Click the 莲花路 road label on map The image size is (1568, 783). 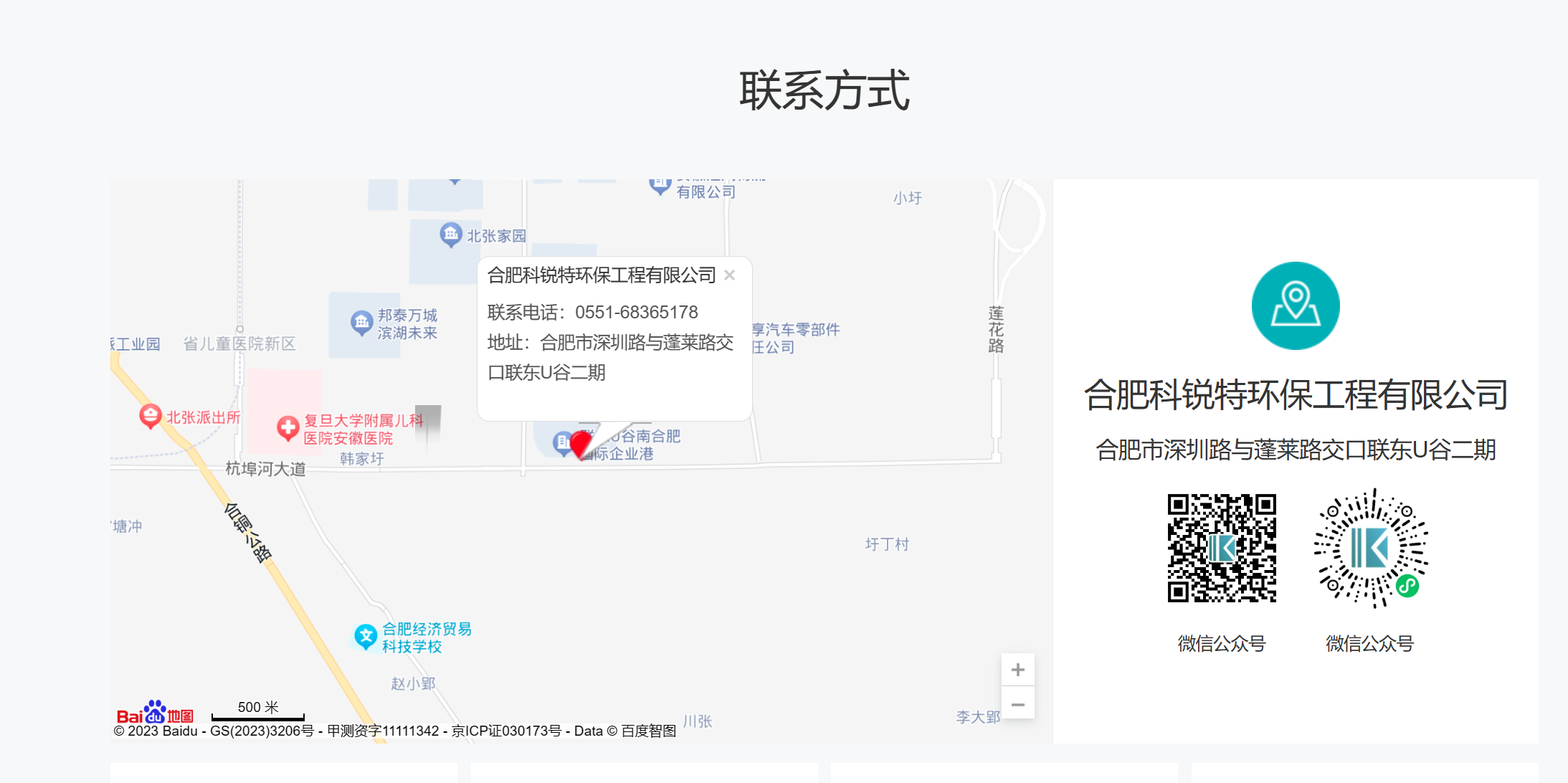[996, 329]
